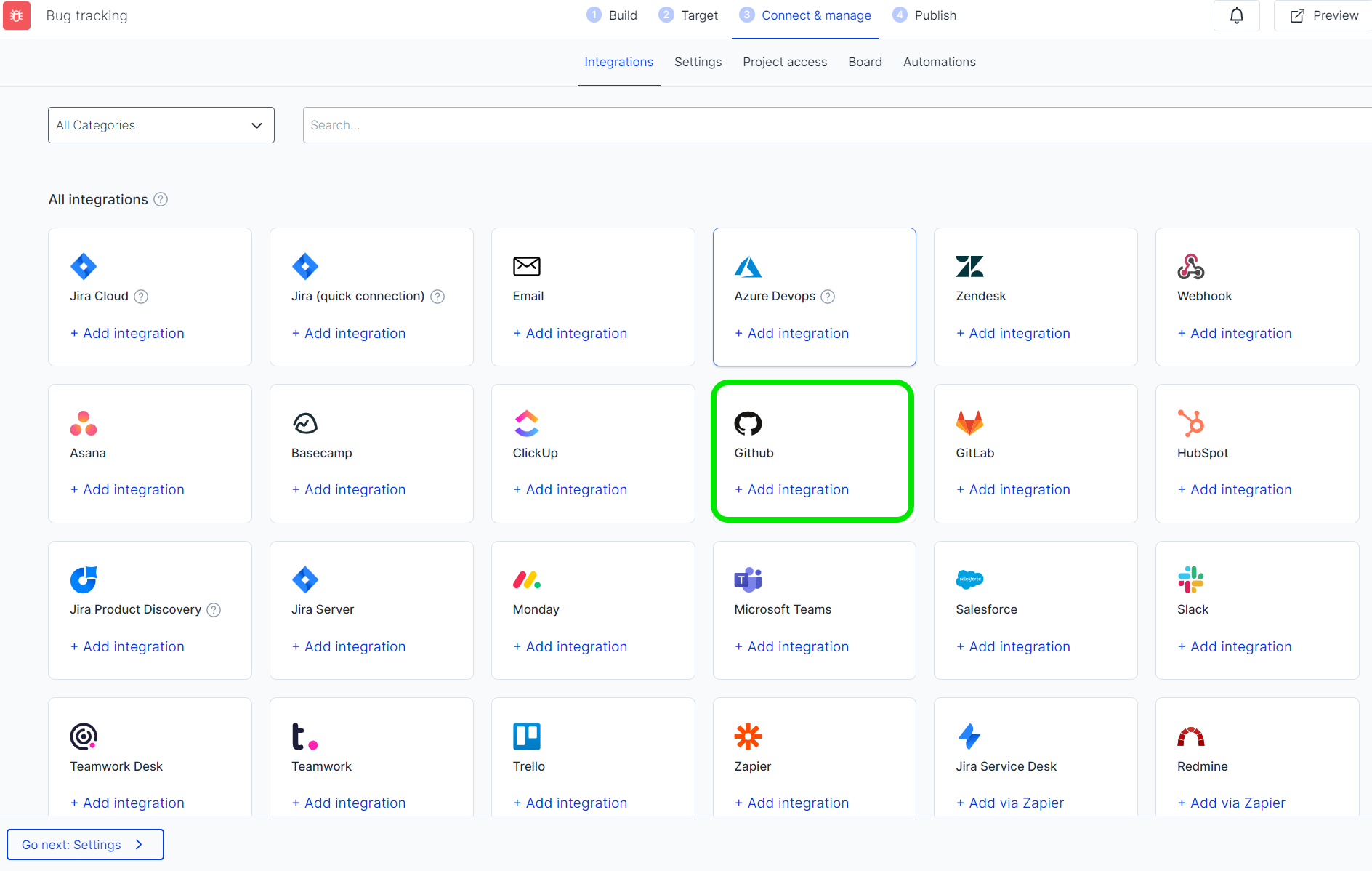This screenshot has height=871, width=1372.
Task: Switch to the Settings tab
Action: point(698,62)
